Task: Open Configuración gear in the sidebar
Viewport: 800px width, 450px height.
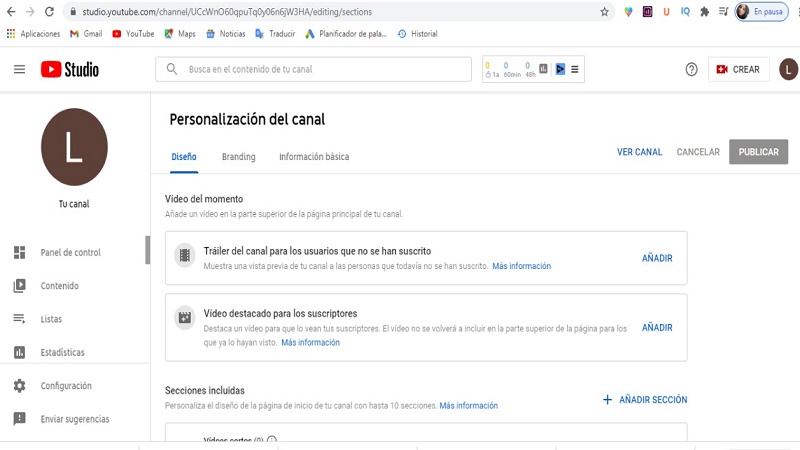Action: [19, 386]
